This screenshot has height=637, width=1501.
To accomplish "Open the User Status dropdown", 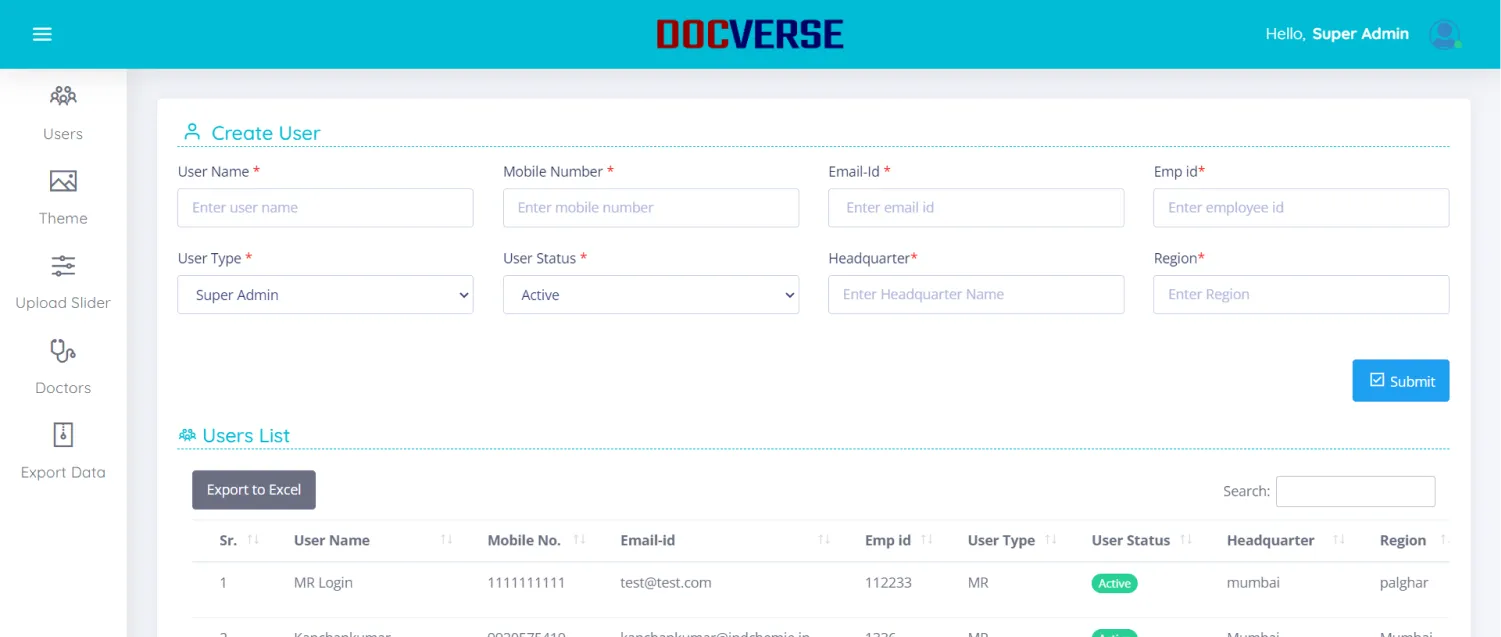I will click(651, 295).
